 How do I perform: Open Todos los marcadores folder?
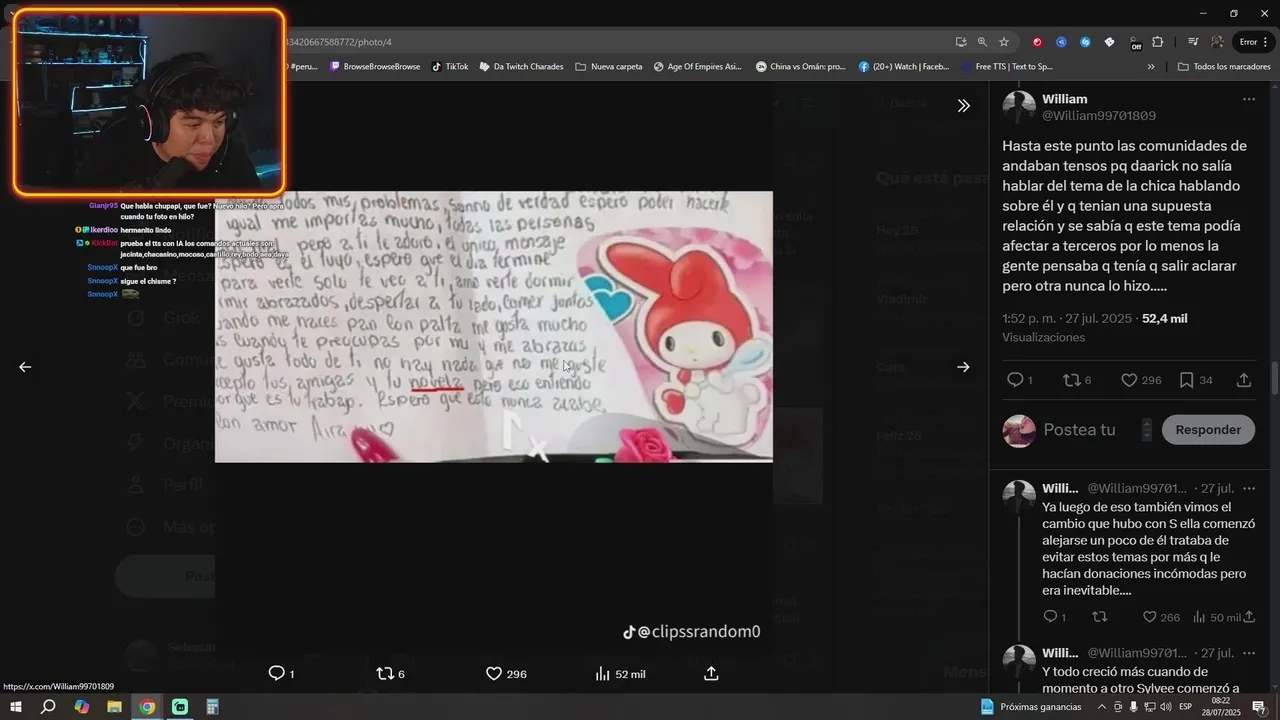pos(1224,67)
